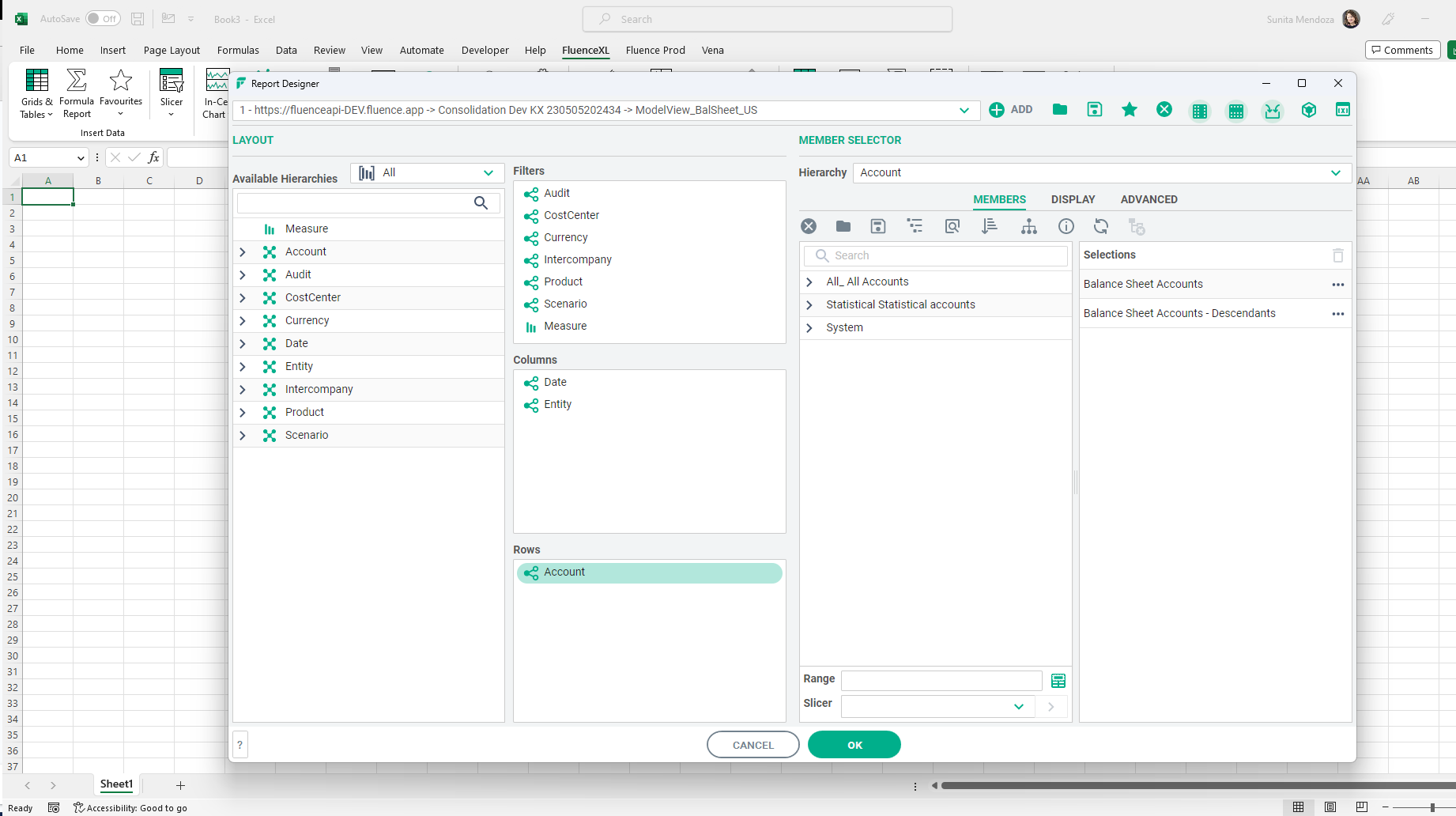This screenshot has height=816, width=1456.
Task: Open Grids & Tables in ribbon
Action: coord(36,93)
